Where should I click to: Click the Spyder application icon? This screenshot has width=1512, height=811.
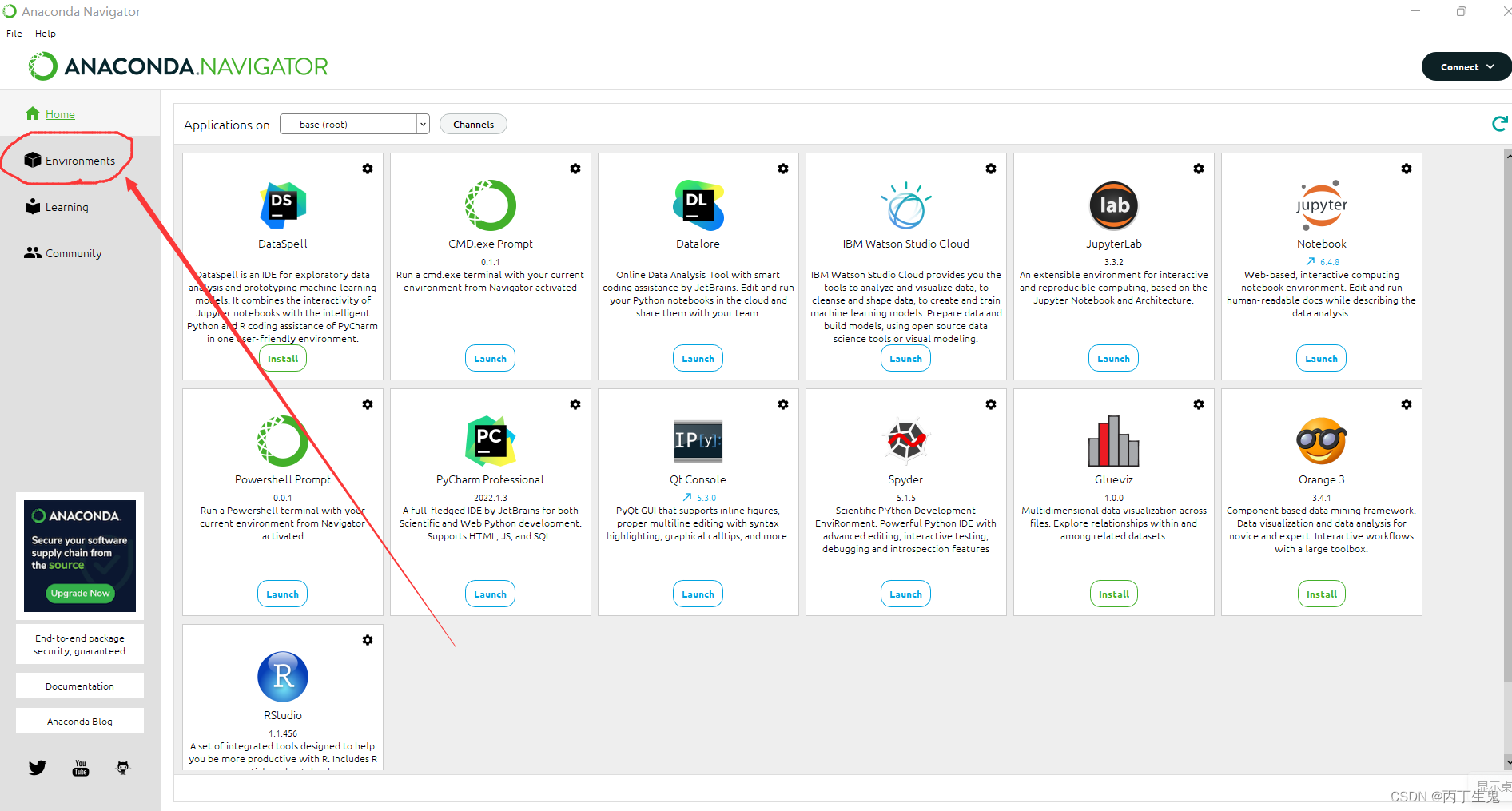pyautogui.click(x=906, y=441)
